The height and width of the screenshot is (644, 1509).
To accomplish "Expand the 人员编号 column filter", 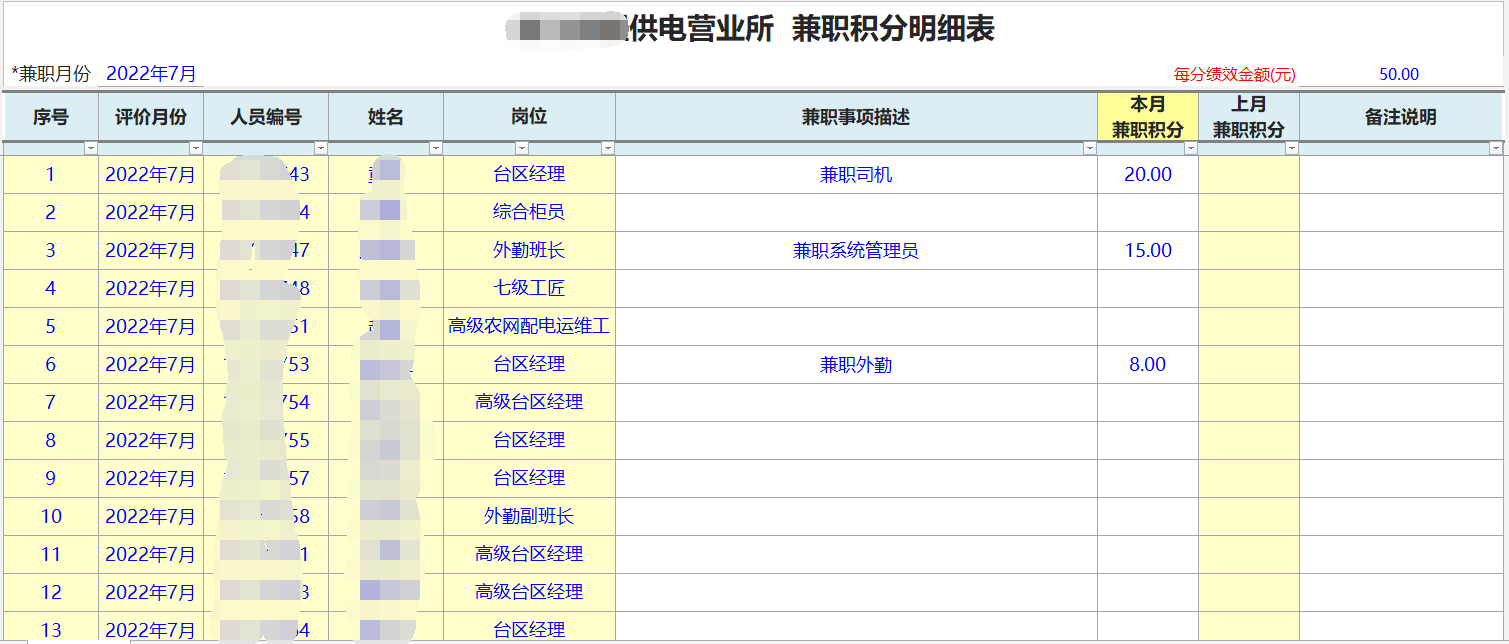I will coord(321,148).
